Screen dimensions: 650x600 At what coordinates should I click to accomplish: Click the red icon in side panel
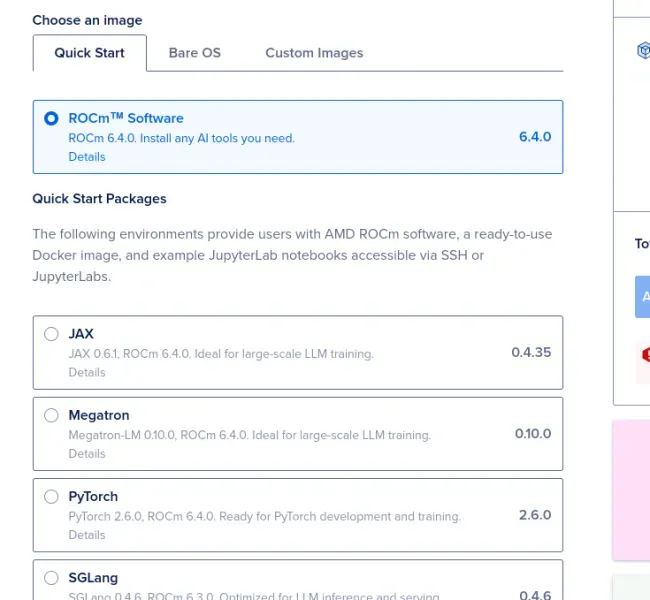pyautogui.click(x=646, y=355)
